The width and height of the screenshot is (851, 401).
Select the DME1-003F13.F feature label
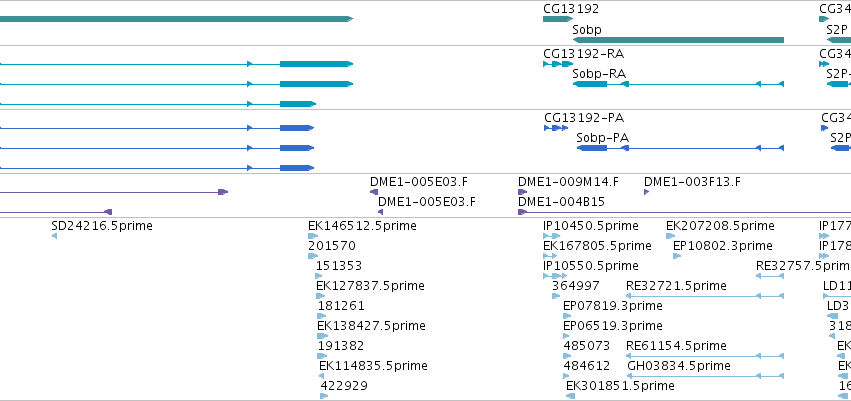pyautogui.click(x=692, y=182)
